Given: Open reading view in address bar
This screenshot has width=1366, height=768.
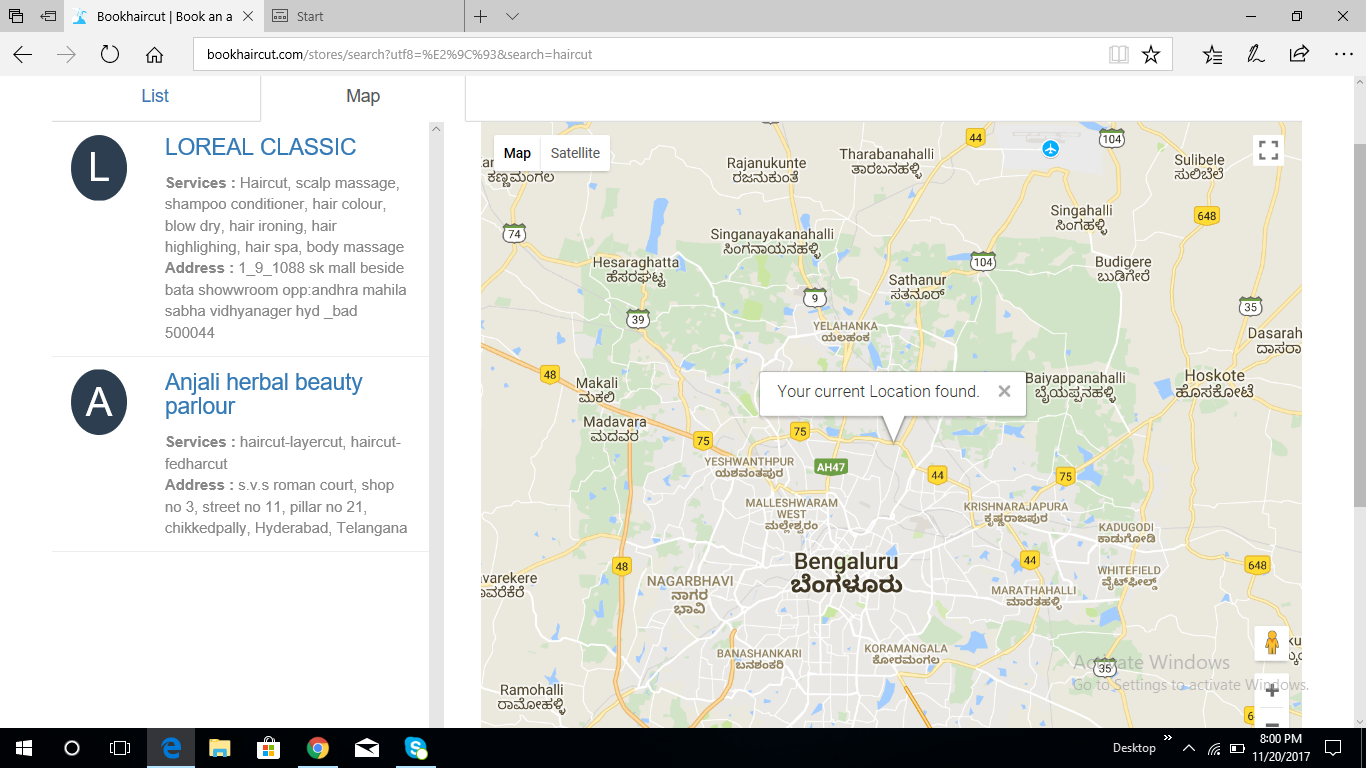Looking at the screenshot, I should 1118,54.
